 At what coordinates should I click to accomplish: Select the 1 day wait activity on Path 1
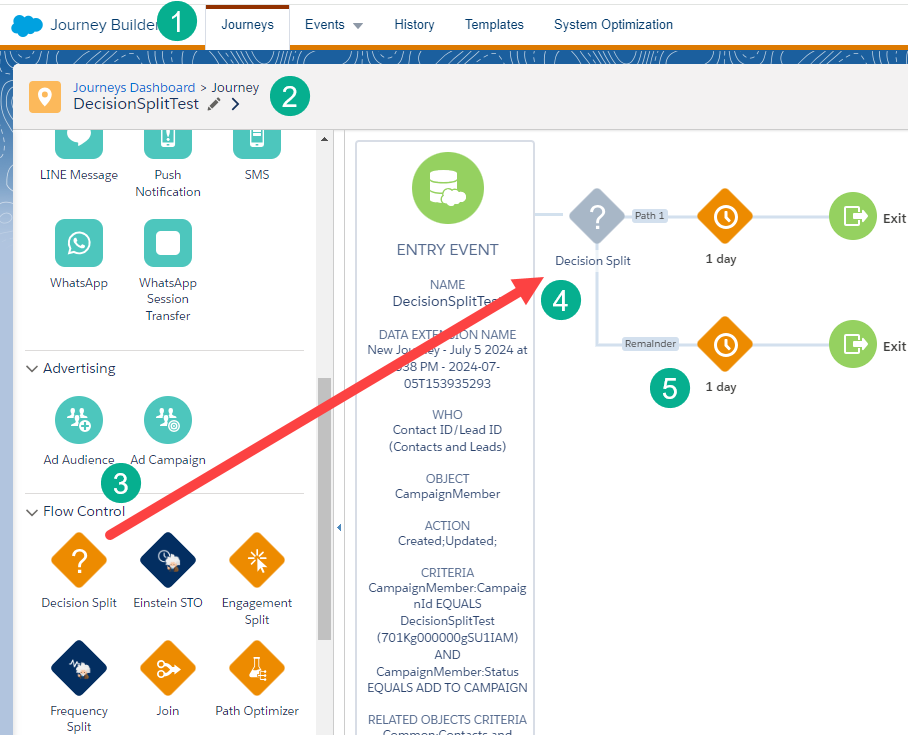724,216
